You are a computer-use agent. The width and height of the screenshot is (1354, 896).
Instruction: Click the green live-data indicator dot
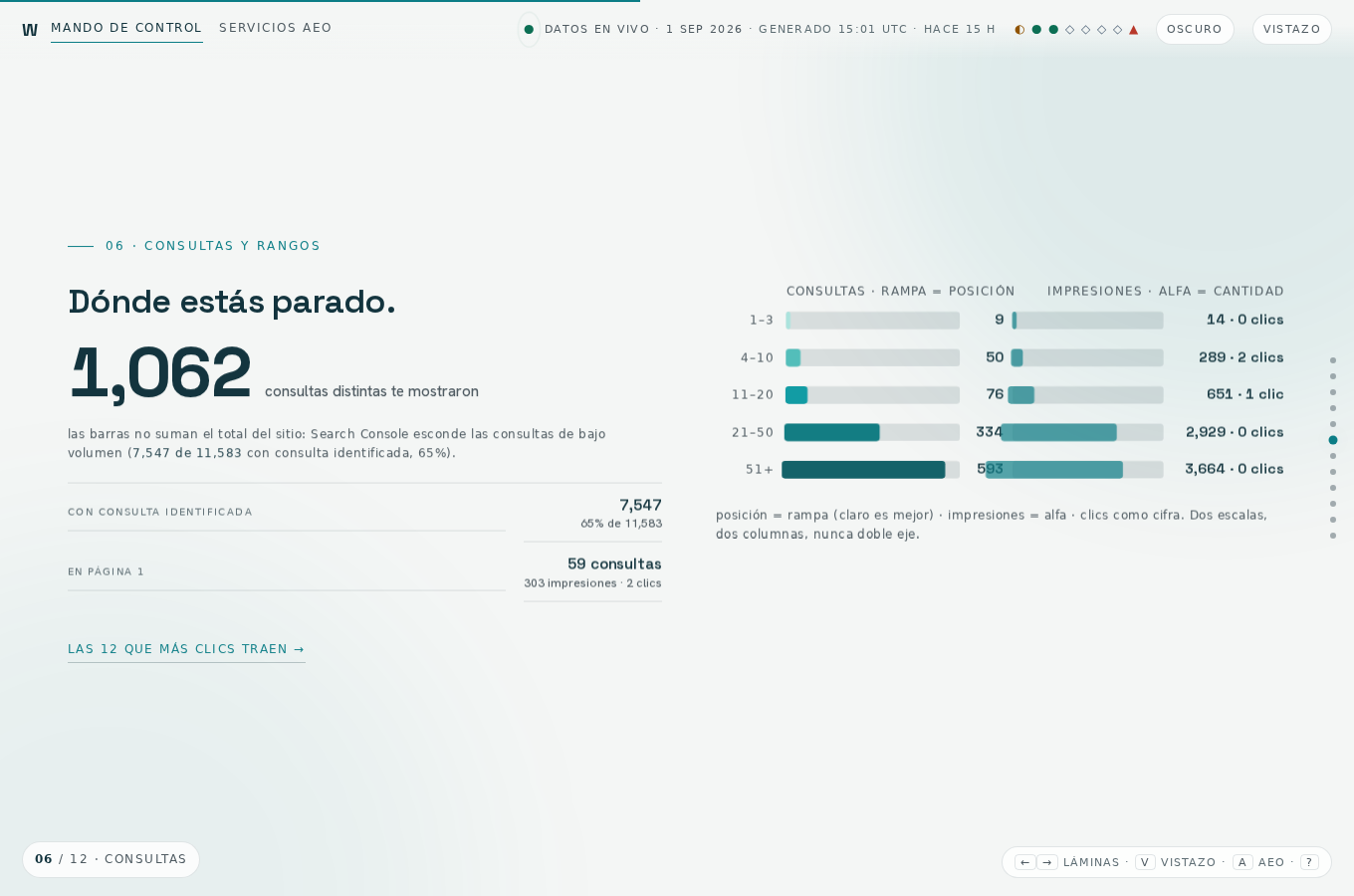[529, 30]
